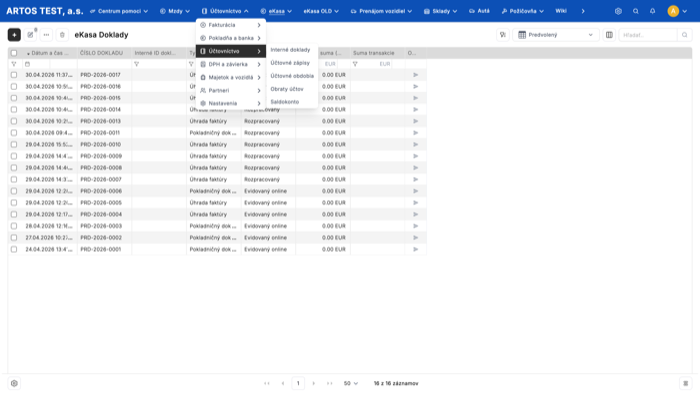Check the row PRD-2026-0003
The width and height of the screenshot is (700, 393).
tap(14, 226)
